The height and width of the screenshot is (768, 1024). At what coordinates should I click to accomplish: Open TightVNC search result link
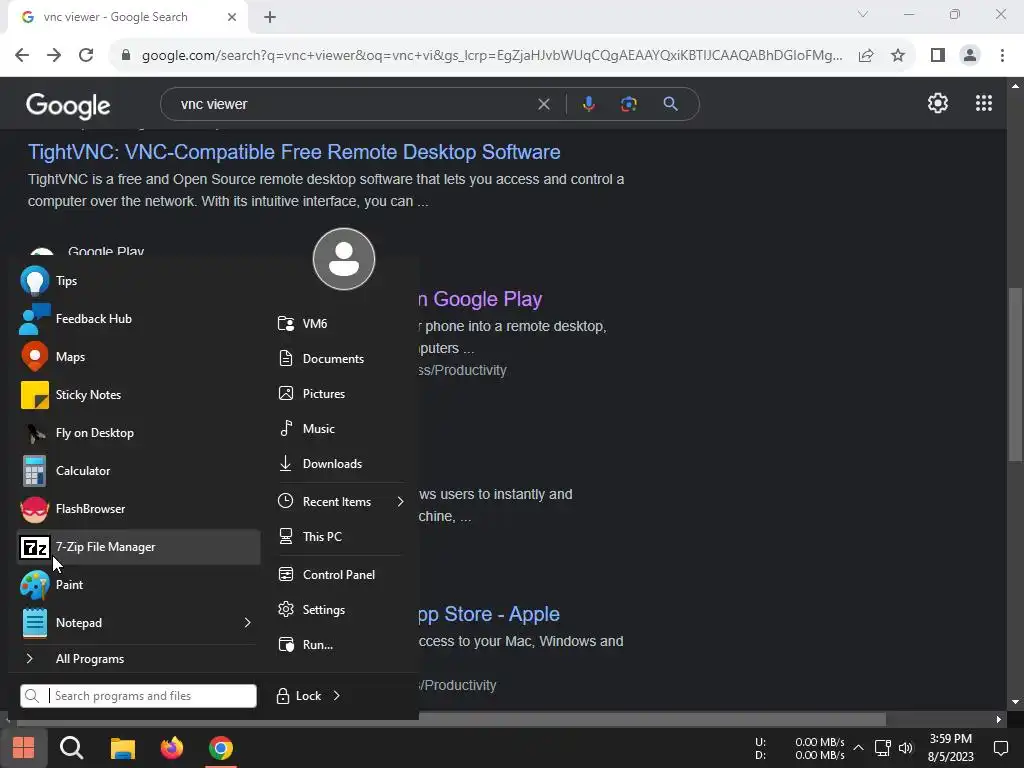coord(294,152)
